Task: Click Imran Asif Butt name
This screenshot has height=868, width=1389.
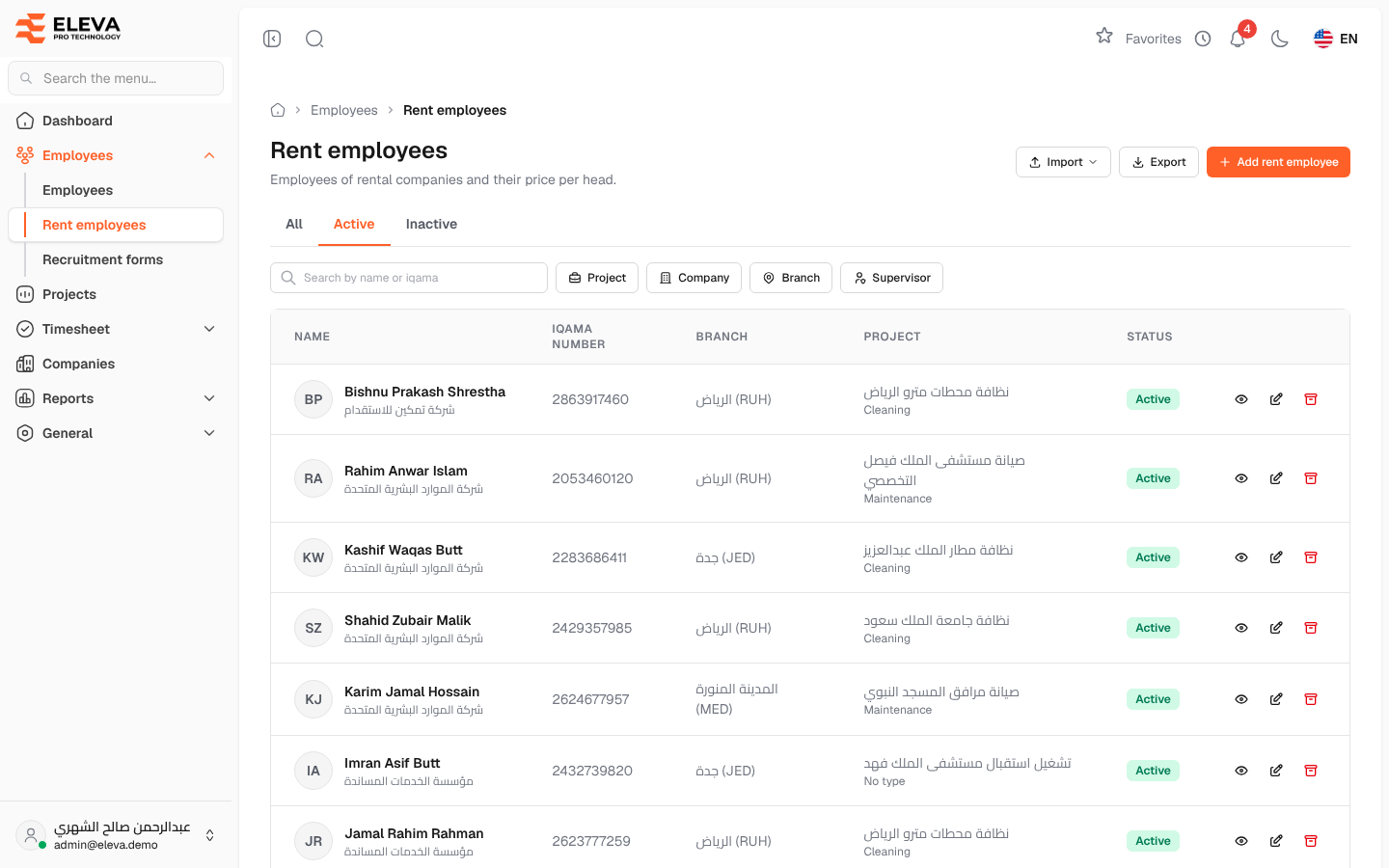Action: coord(392,763)
